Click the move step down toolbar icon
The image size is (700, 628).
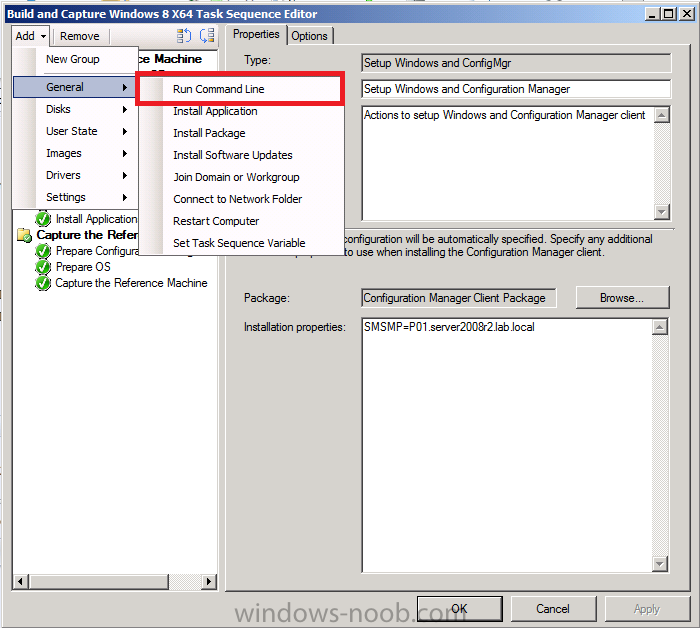(x=207, y=35)
